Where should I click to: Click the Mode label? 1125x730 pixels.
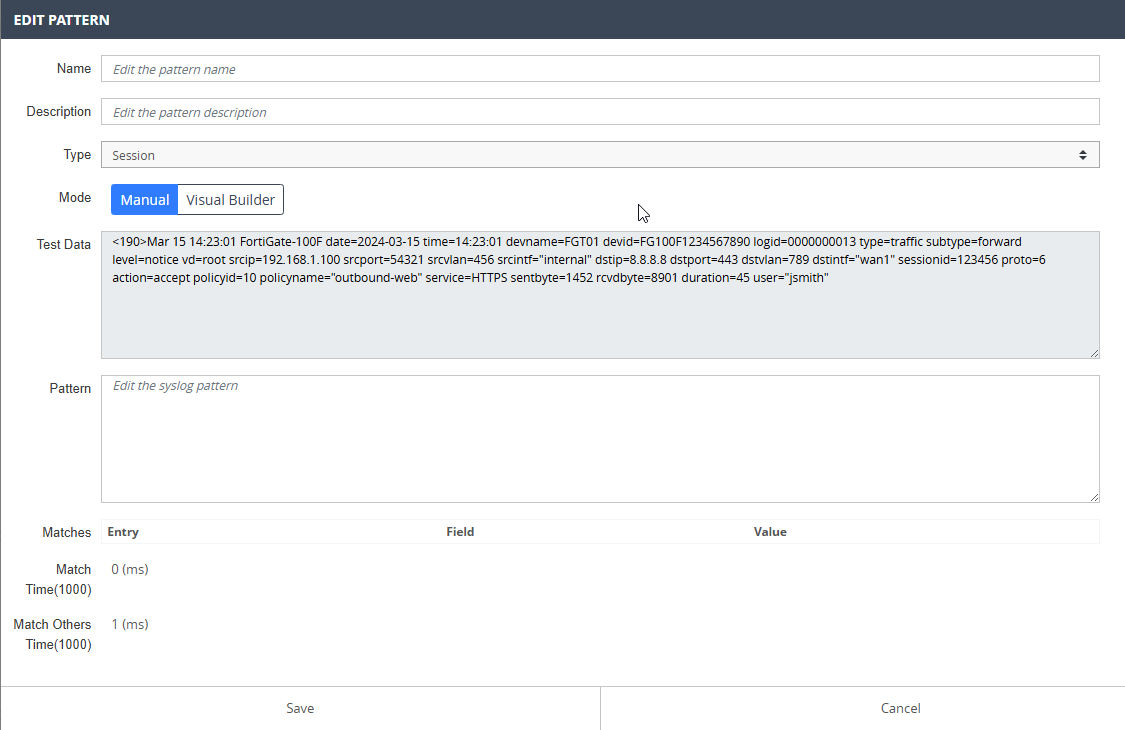75,197
